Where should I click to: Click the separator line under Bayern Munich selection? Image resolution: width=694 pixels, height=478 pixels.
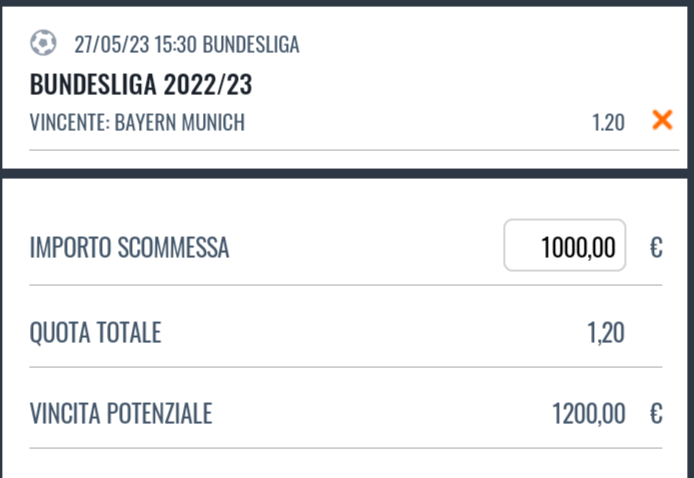pos(354,150)
